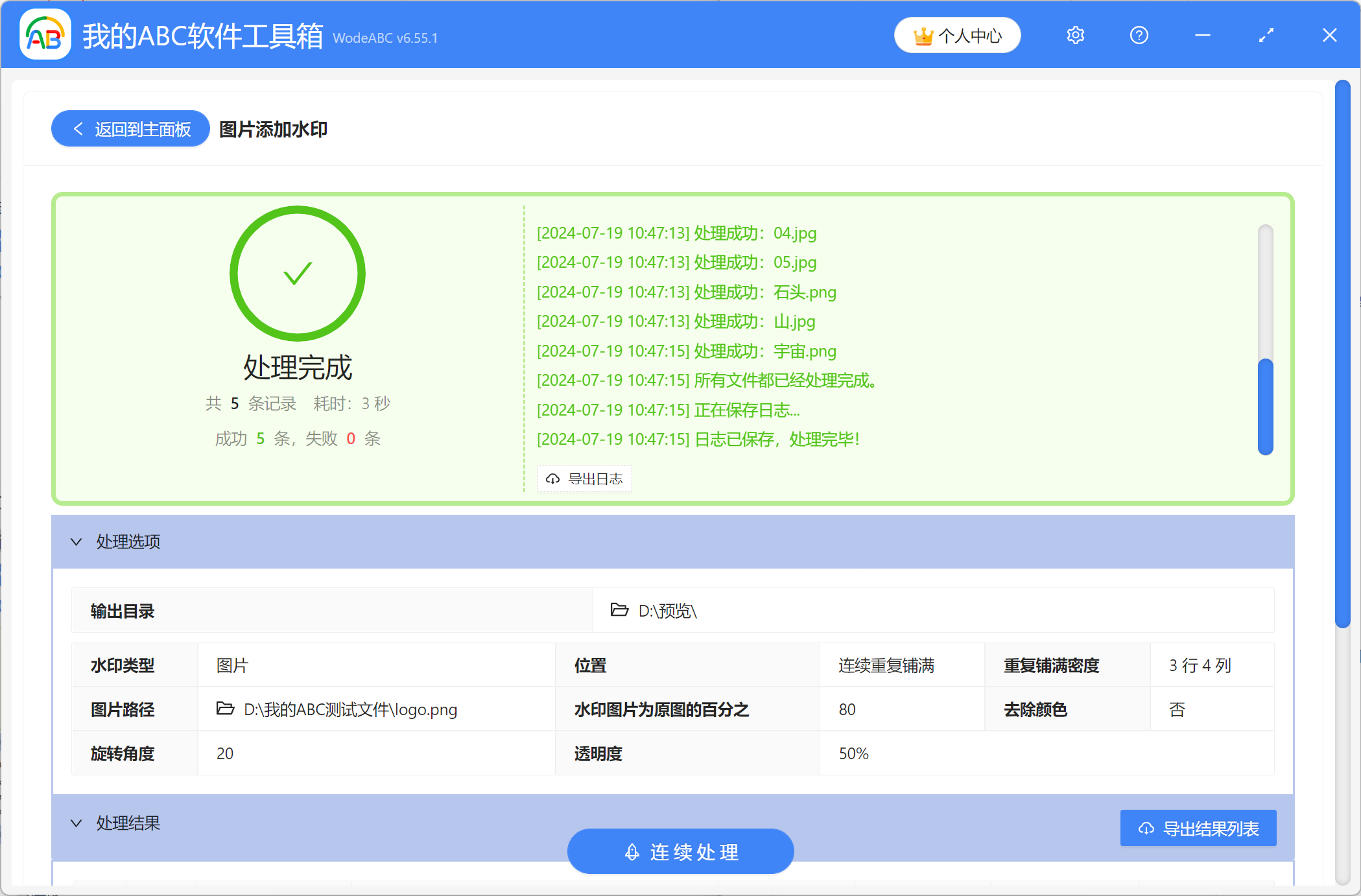Collapse the 处理选项 section chevron
This screenshot has width=1361, height=896.
click(77, 541)
